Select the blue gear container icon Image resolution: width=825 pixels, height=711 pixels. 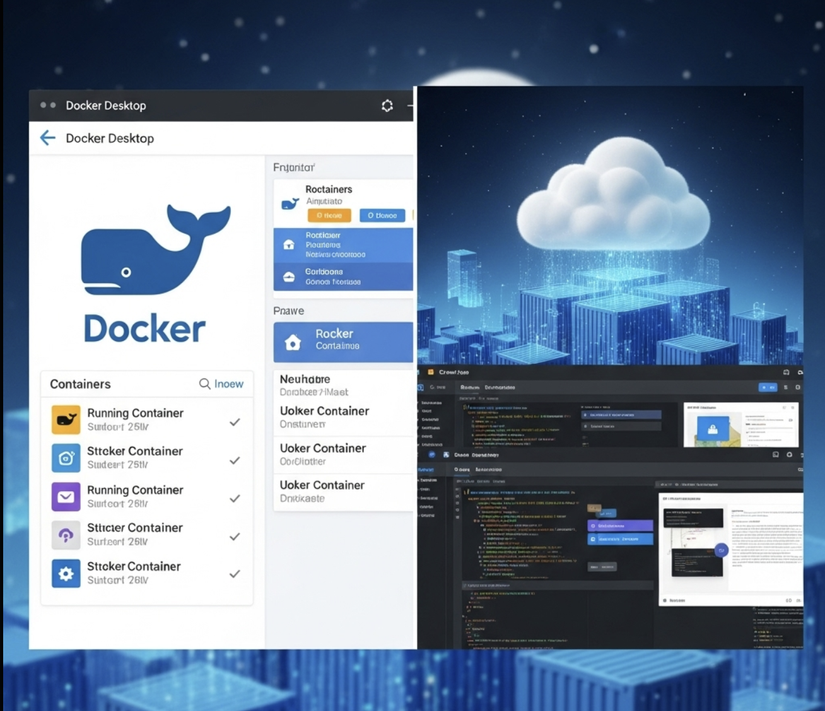[x=66, y=573]
